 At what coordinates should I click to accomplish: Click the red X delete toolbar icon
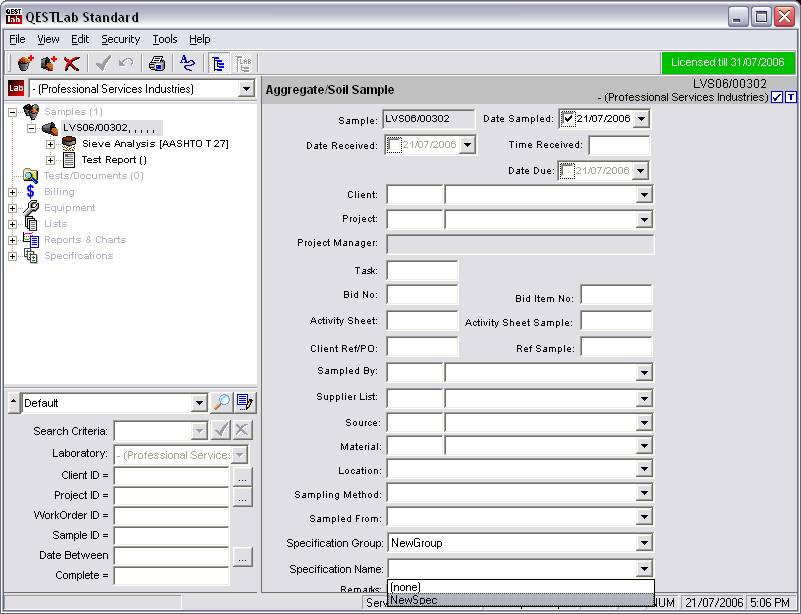[72, 63]
